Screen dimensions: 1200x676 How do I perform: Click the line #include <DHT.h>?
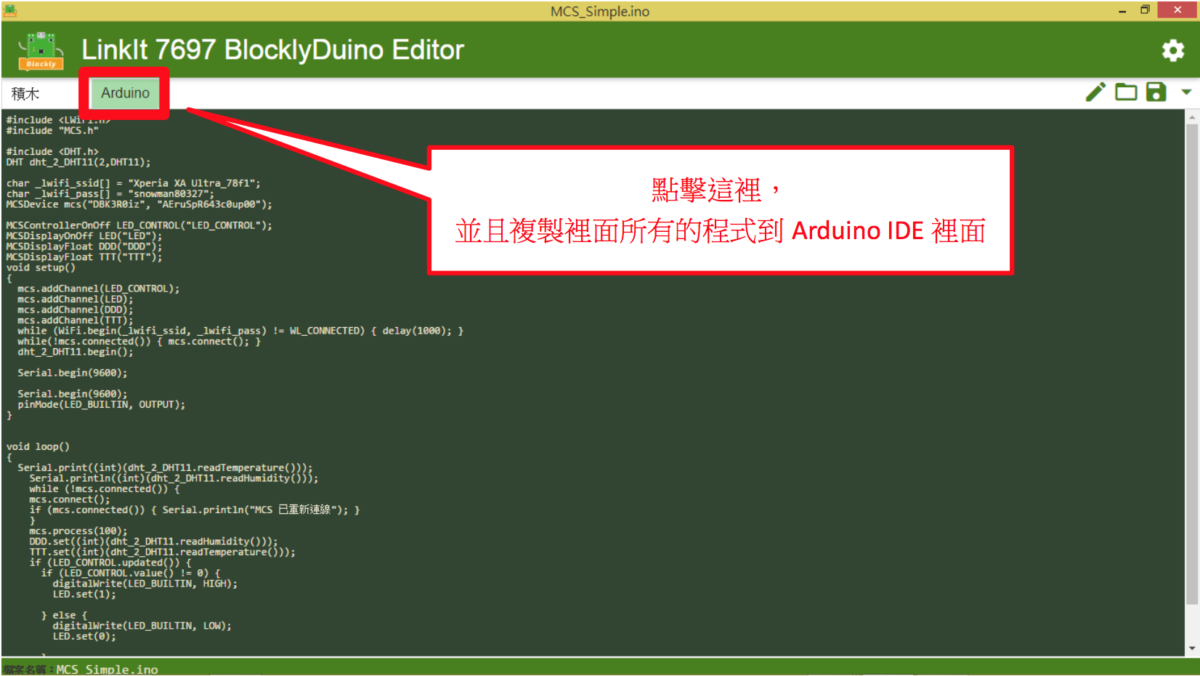click(x=52, y=151)
